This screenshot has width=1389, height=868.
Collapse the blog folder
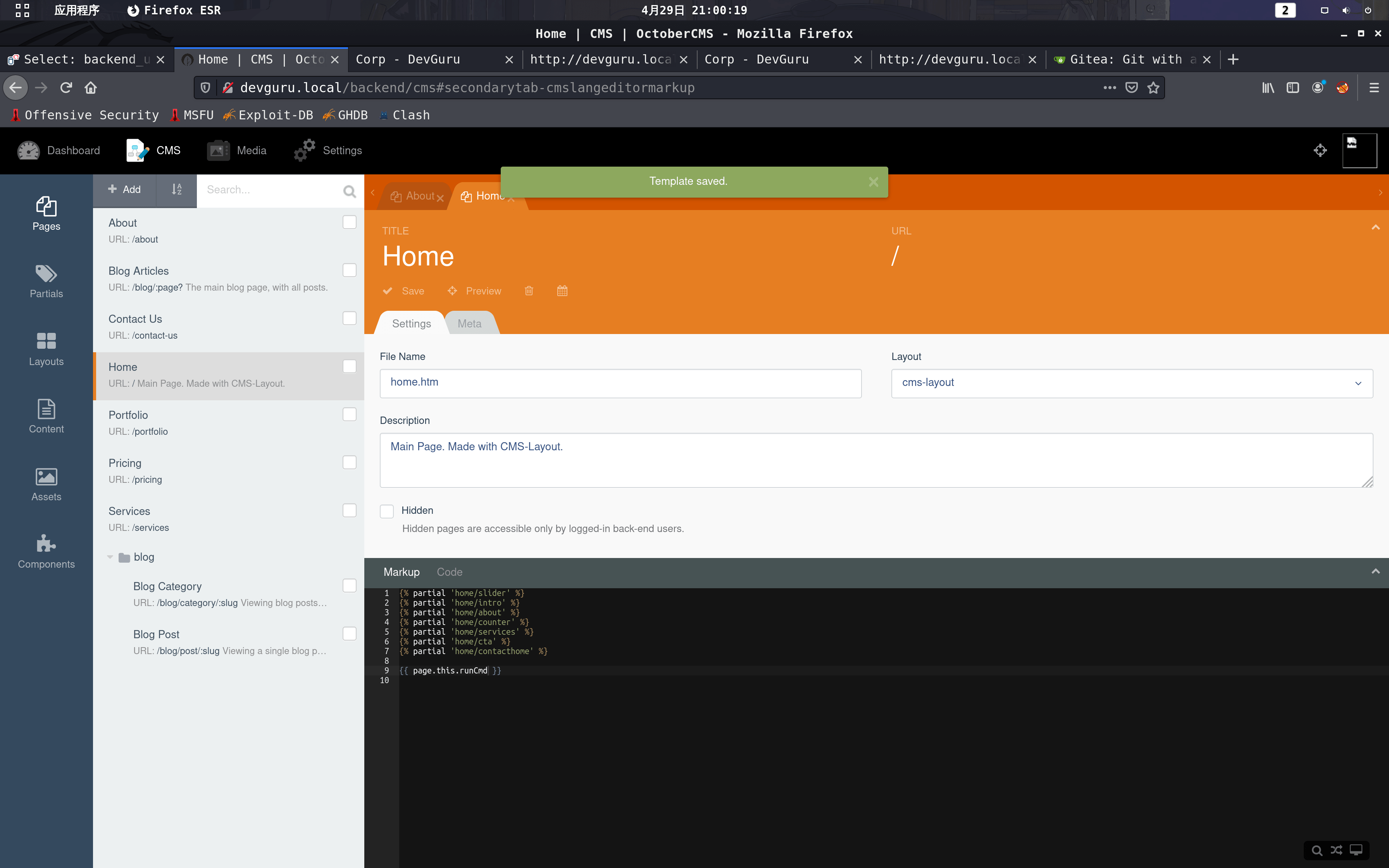coord(110,557)
